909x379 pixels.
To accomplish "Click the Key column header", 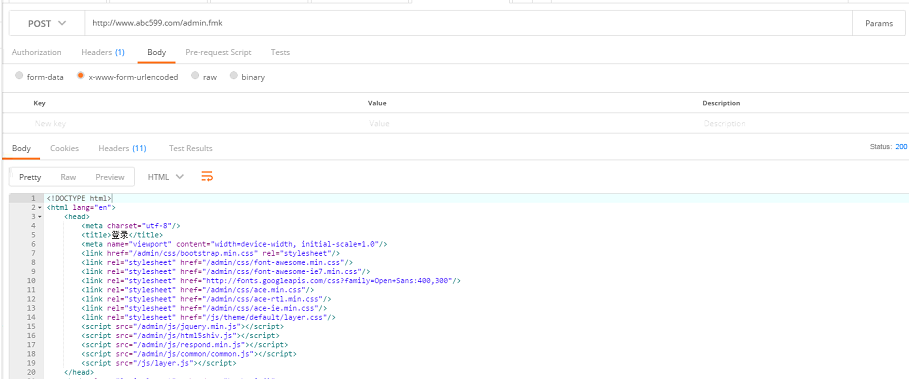I will click(39, 103).
